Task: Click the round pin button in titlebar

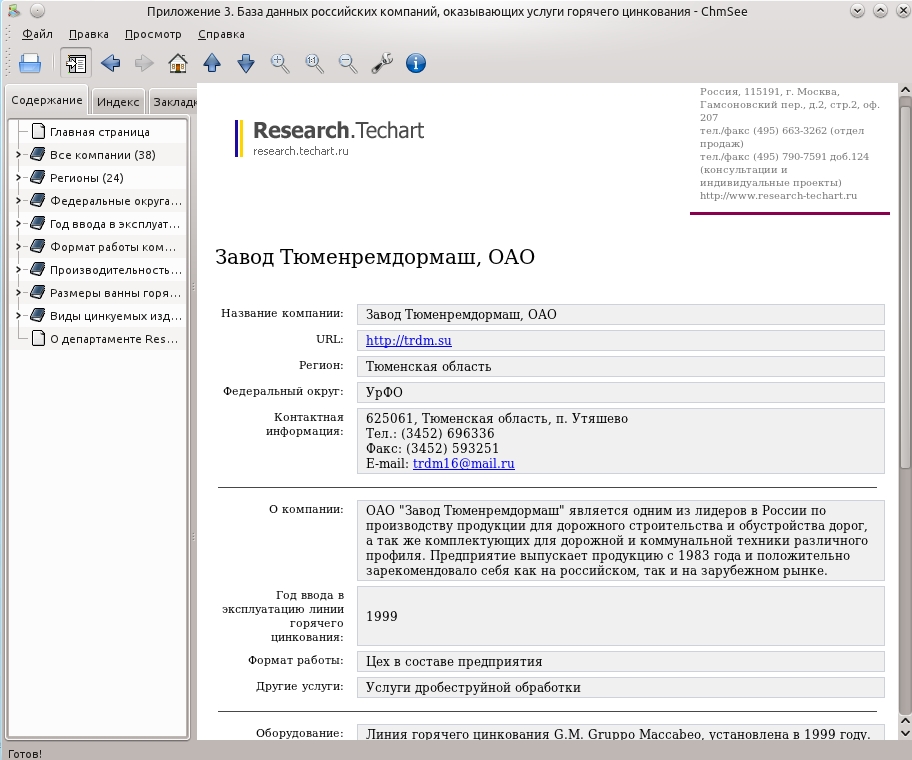Action: [x=37, y=11]
